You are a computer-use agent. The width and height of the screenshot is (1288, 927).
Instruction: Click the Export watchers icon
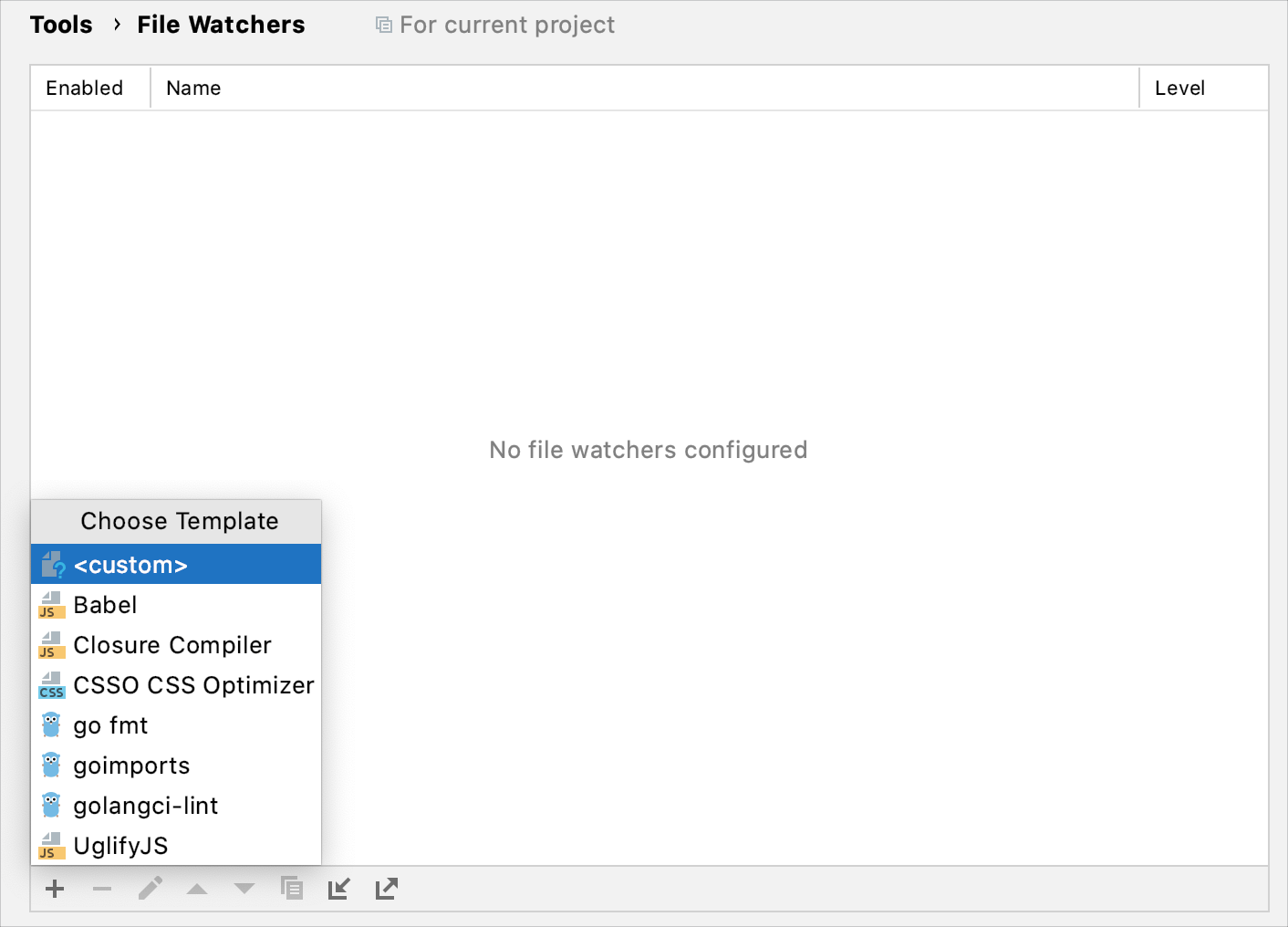[x=386, y=889]
